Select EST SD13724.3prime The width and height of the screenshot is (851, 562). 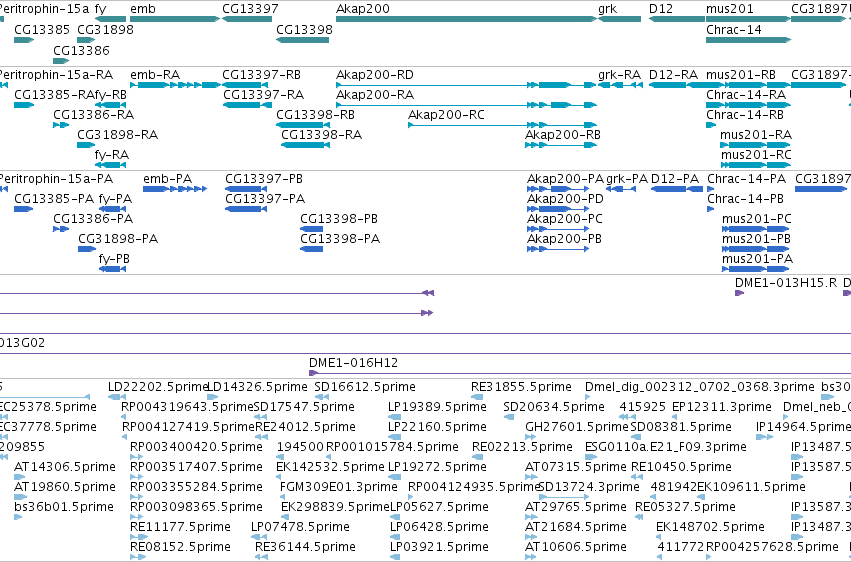coord(564,497)
